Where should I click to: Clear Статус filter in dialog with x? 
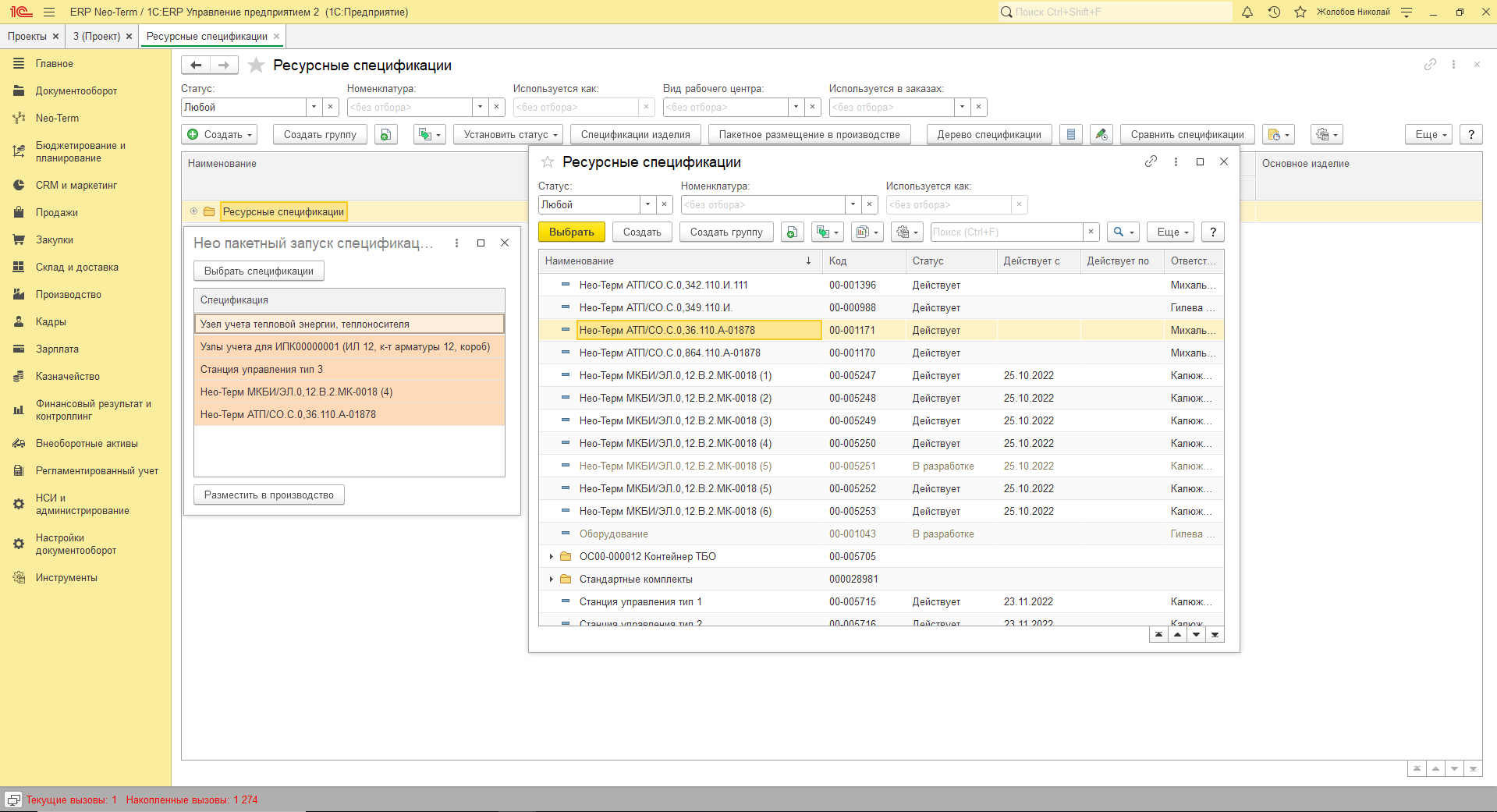664,204
